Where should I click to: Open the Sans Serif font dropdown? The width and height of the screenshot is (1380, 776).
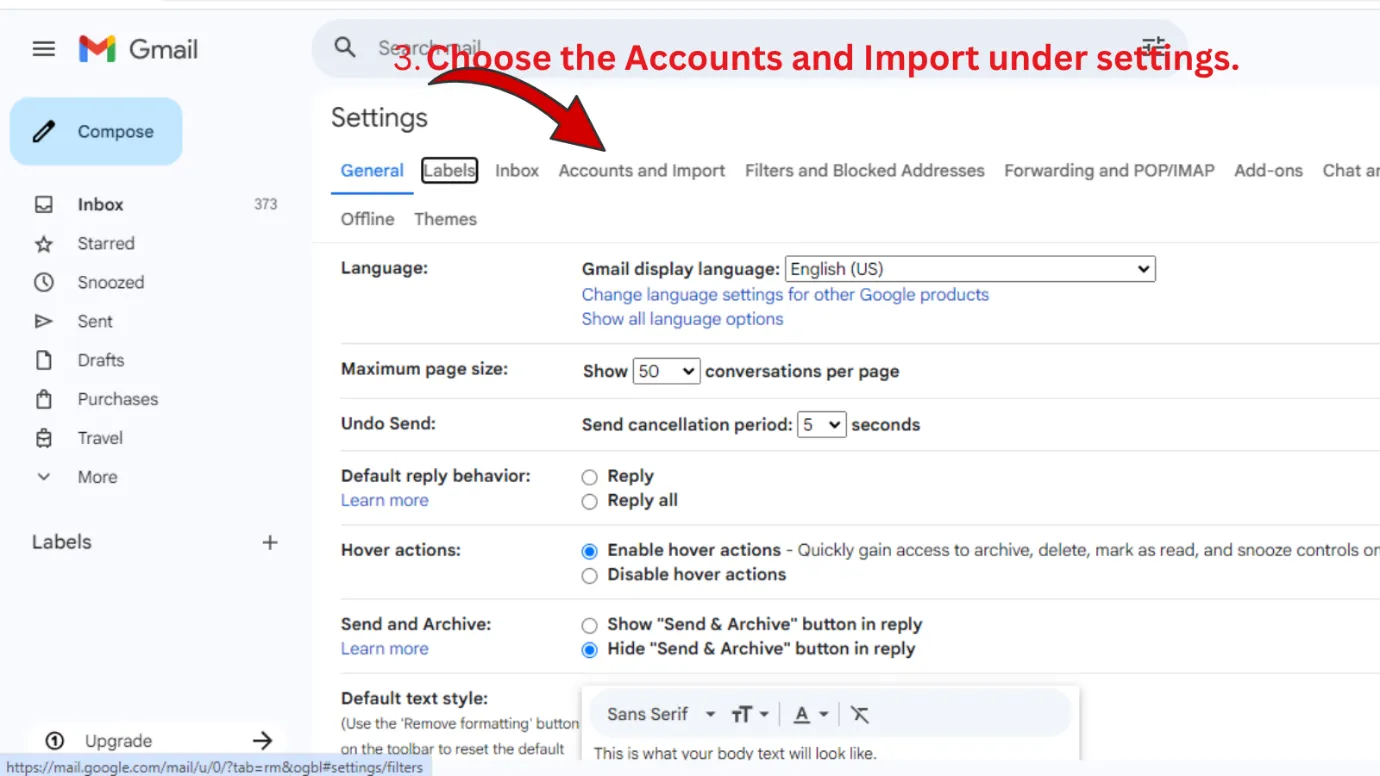coord(661,714)
